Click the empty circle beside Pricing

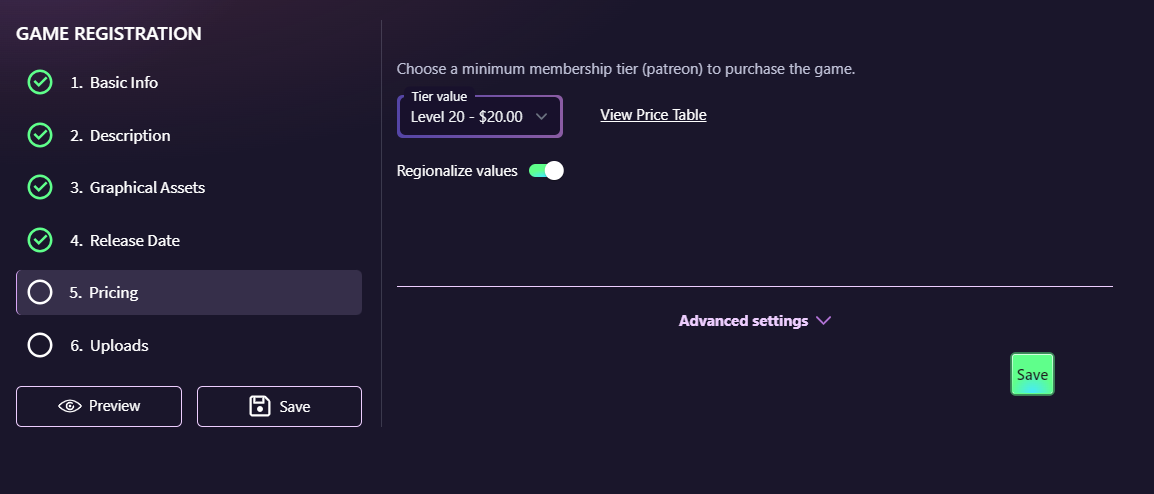pos(40,293)
